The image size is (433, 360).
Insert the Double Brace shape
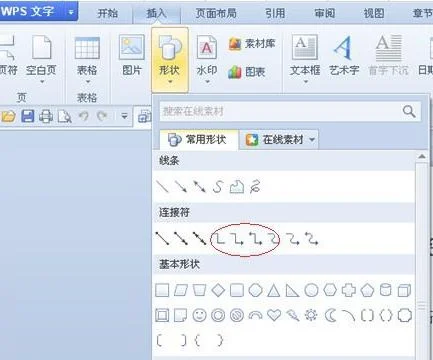tap(386, 315)
